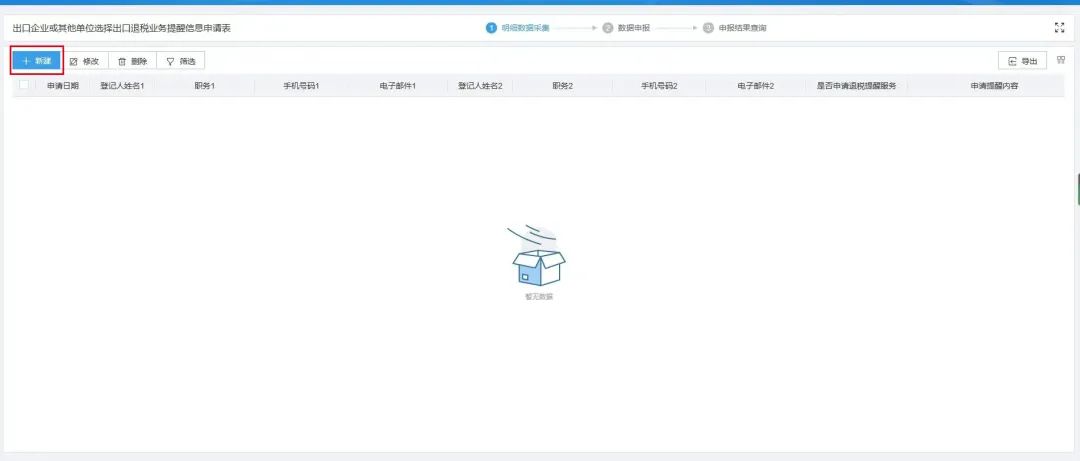Viewport: 1080px width, 461px height.
Task: Open column settings icon beside 导出
Action: tap(1061, 60)
